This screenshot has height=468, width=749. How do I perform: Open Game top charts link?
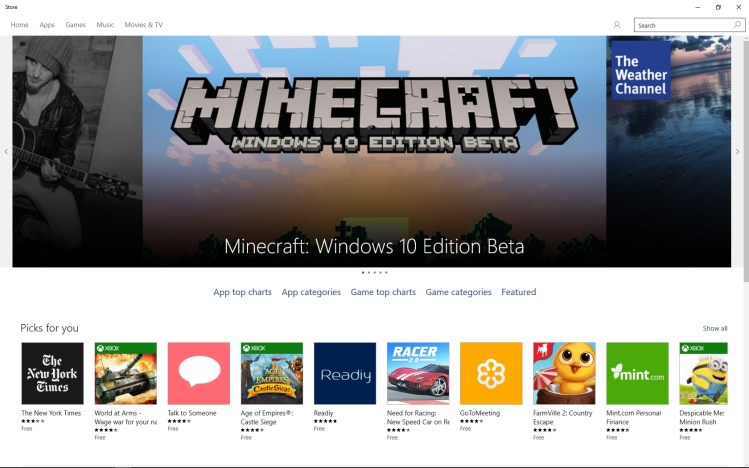(x=383, y=292)
